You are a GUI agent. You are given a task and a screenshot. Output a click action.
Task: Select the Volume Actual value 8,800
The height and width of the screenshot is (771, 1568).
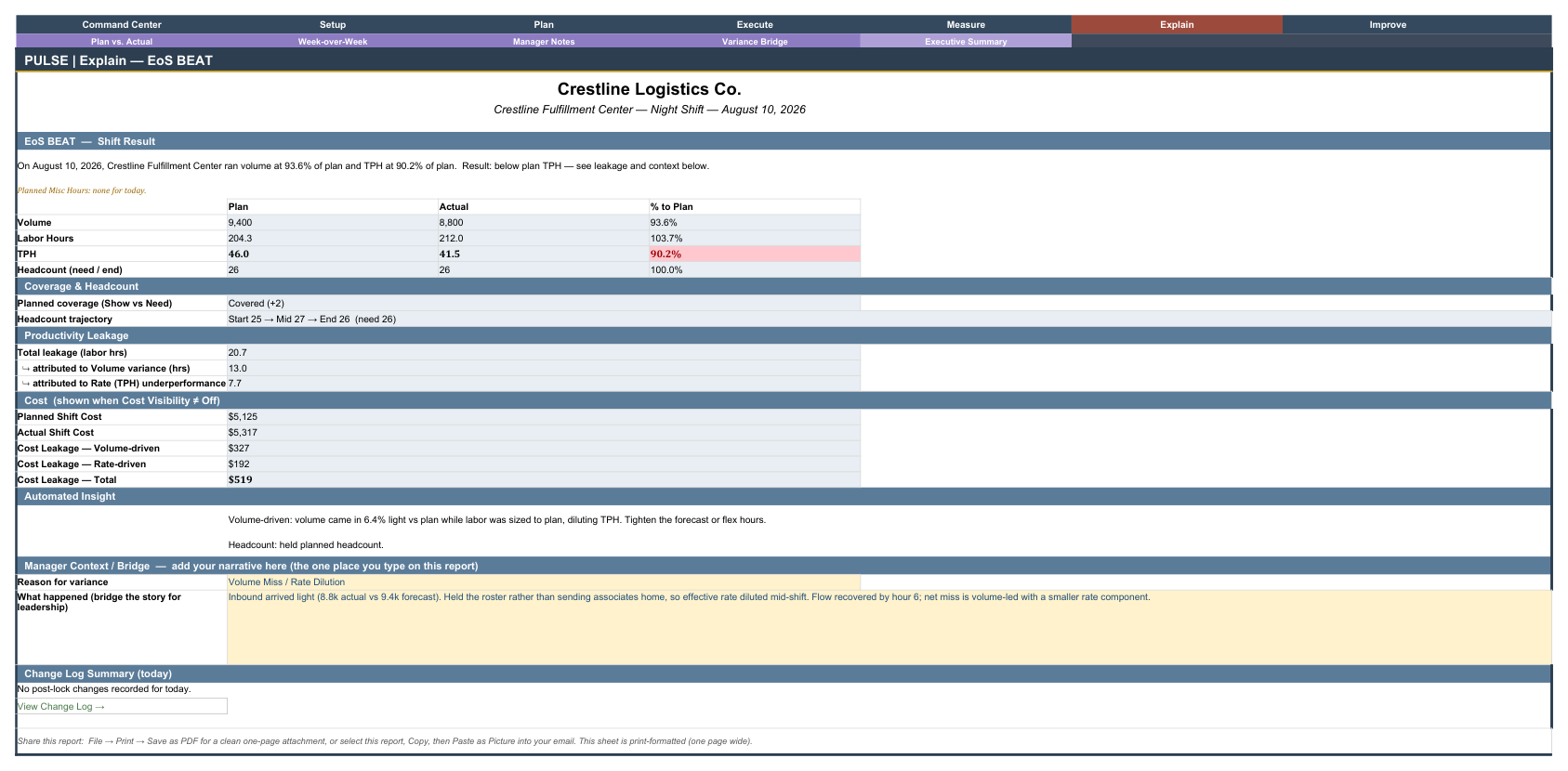click(544, 223)
